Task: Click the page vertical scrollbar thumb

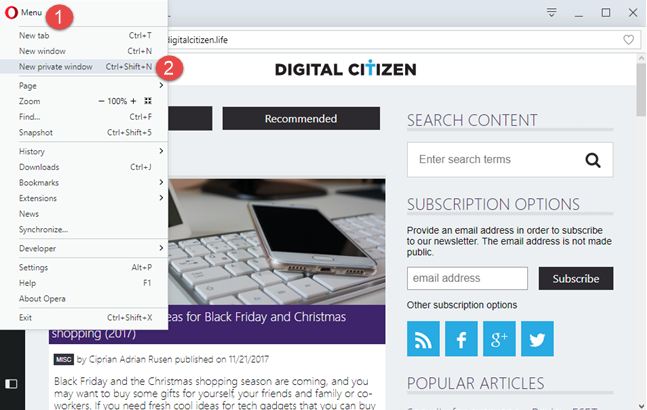Action: pos(641,90)
